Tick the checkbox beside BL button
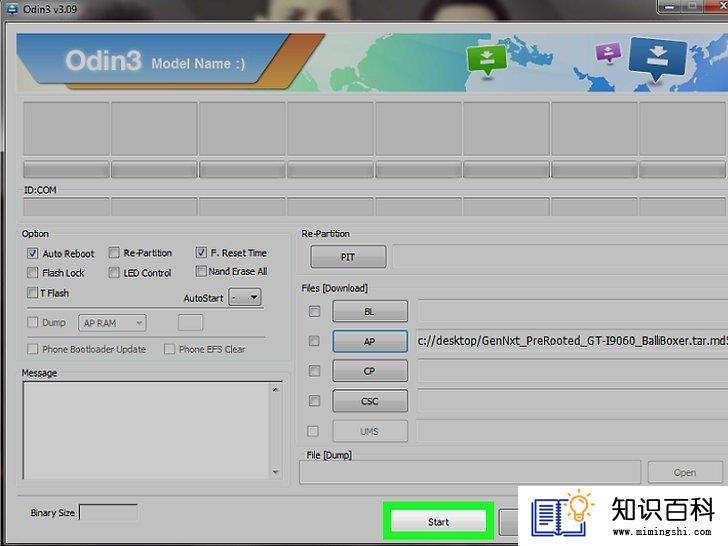 [314, 312]
